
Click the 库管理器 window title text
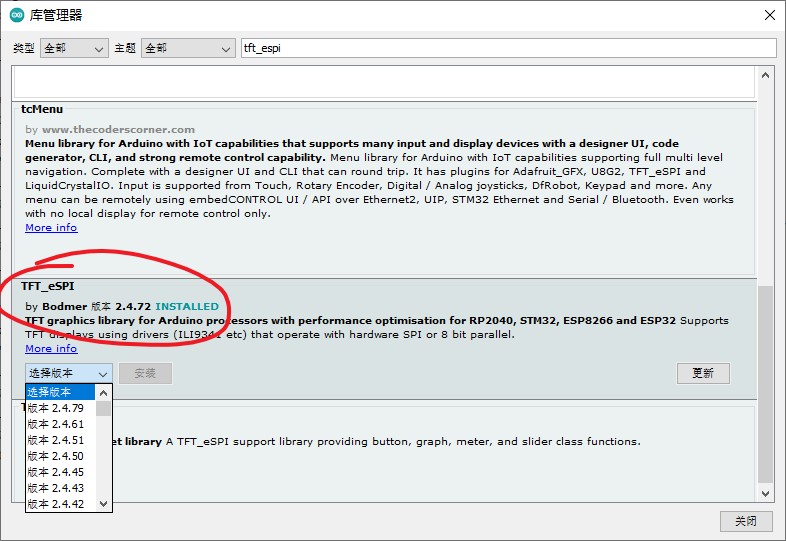coord(56,15)
